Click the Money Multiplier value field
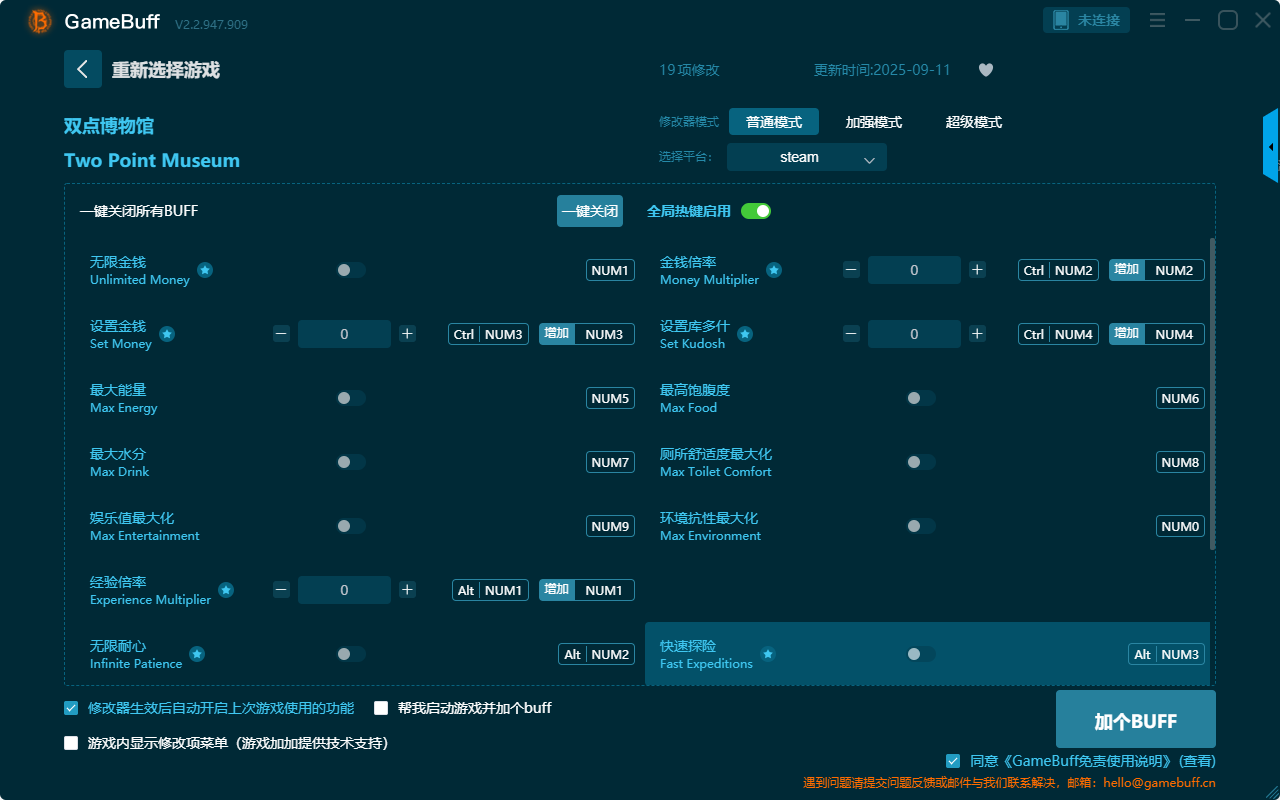1280x800 pixels. pyautogui.click(x=914, y=270)
